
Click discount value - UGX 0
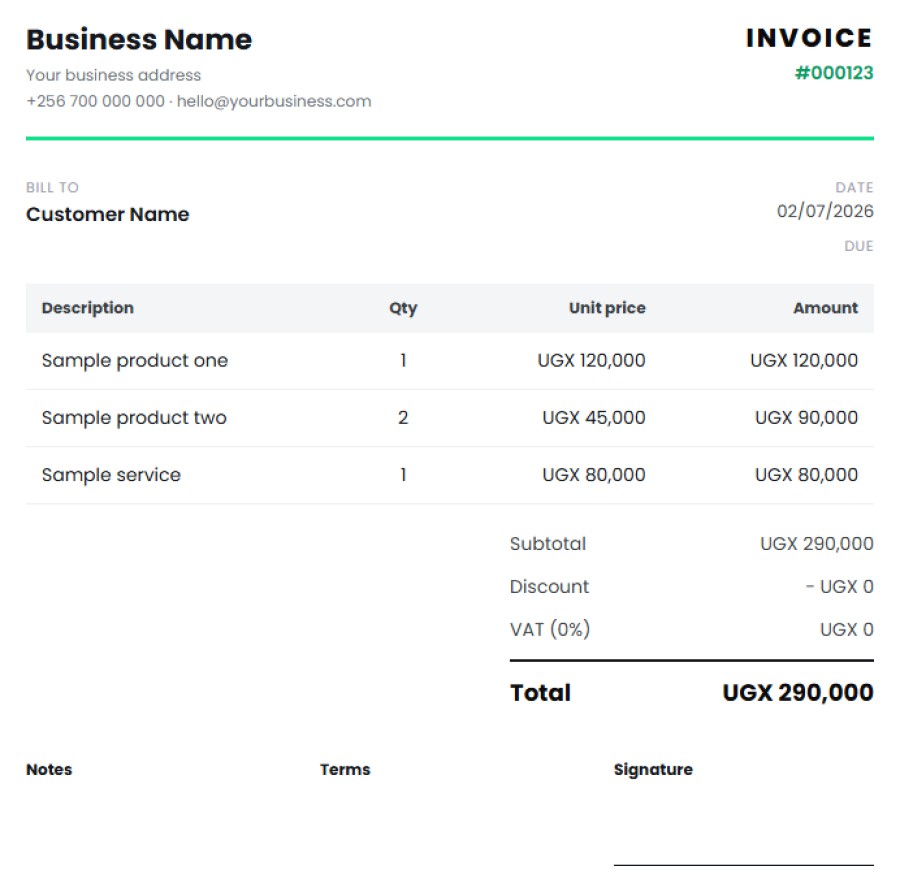[x=840, y=587]
